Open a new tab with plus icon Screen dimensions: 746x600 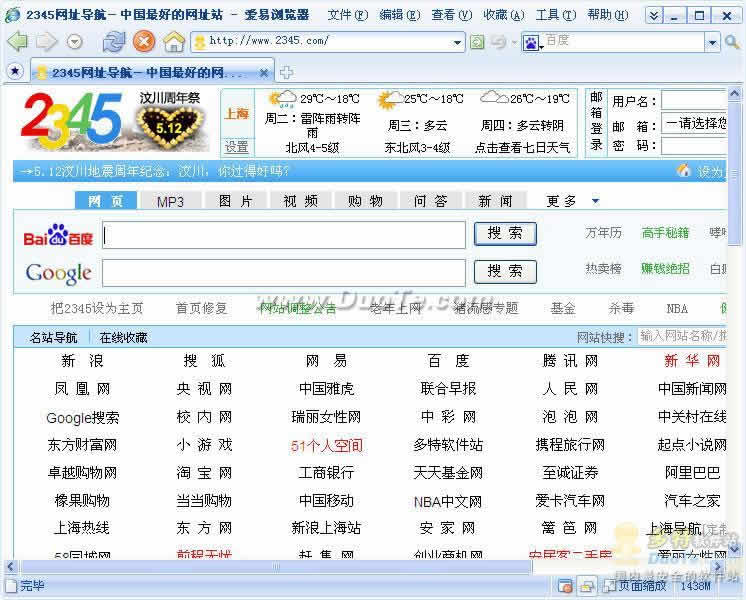point(286,72)
